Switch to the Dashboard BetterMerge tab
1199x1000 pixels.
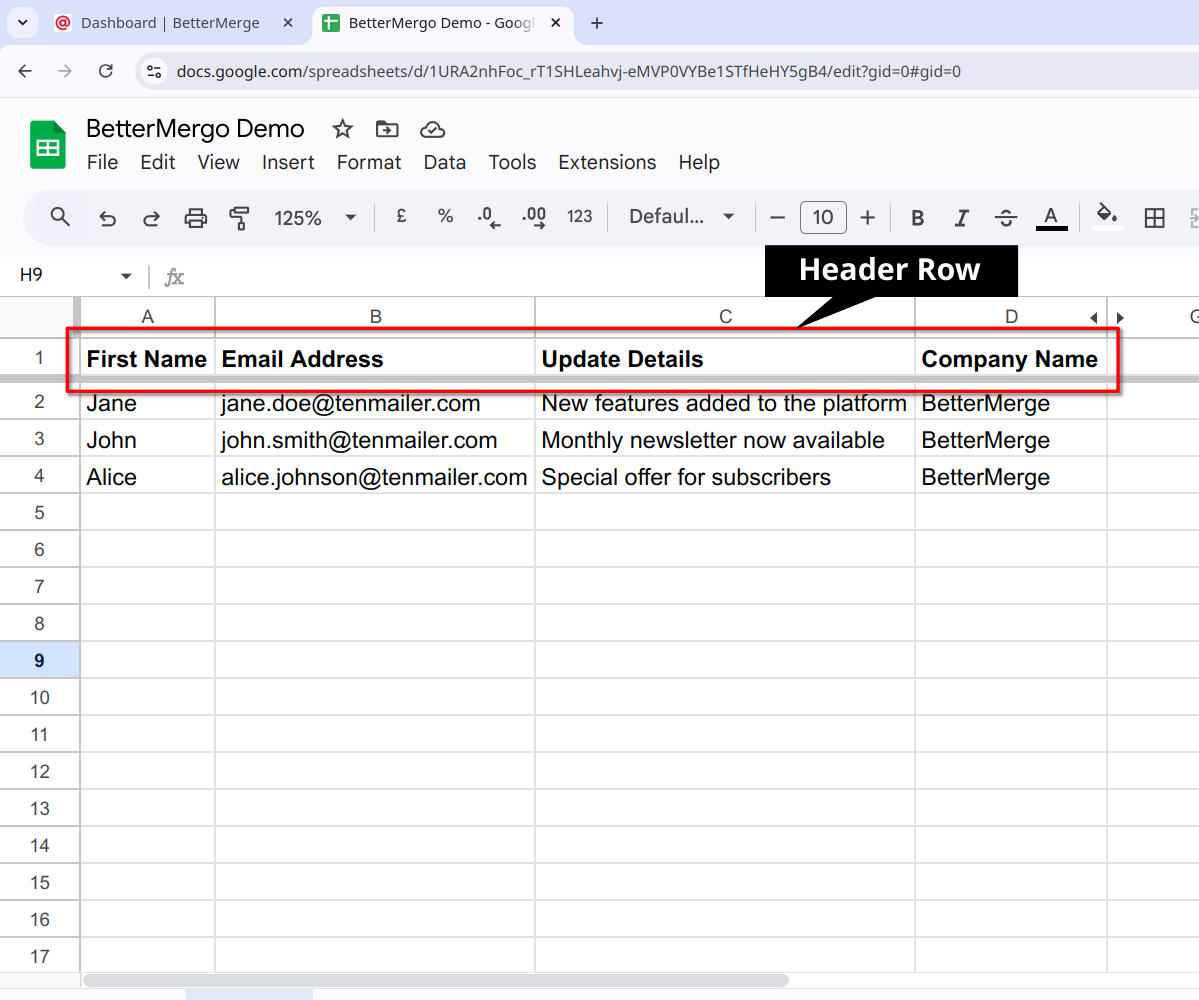click(x=170, y=23)
